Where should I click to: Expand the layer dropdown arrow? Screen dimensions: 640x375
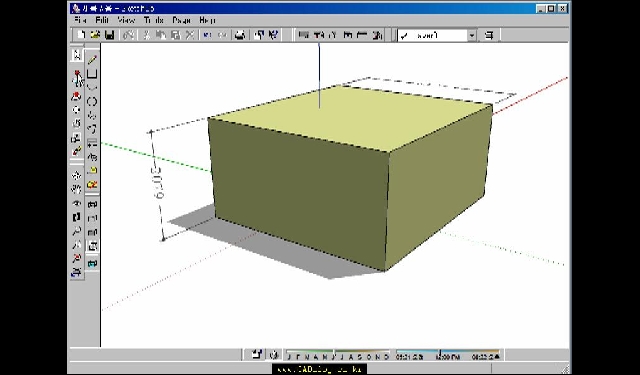click(472, 36)
